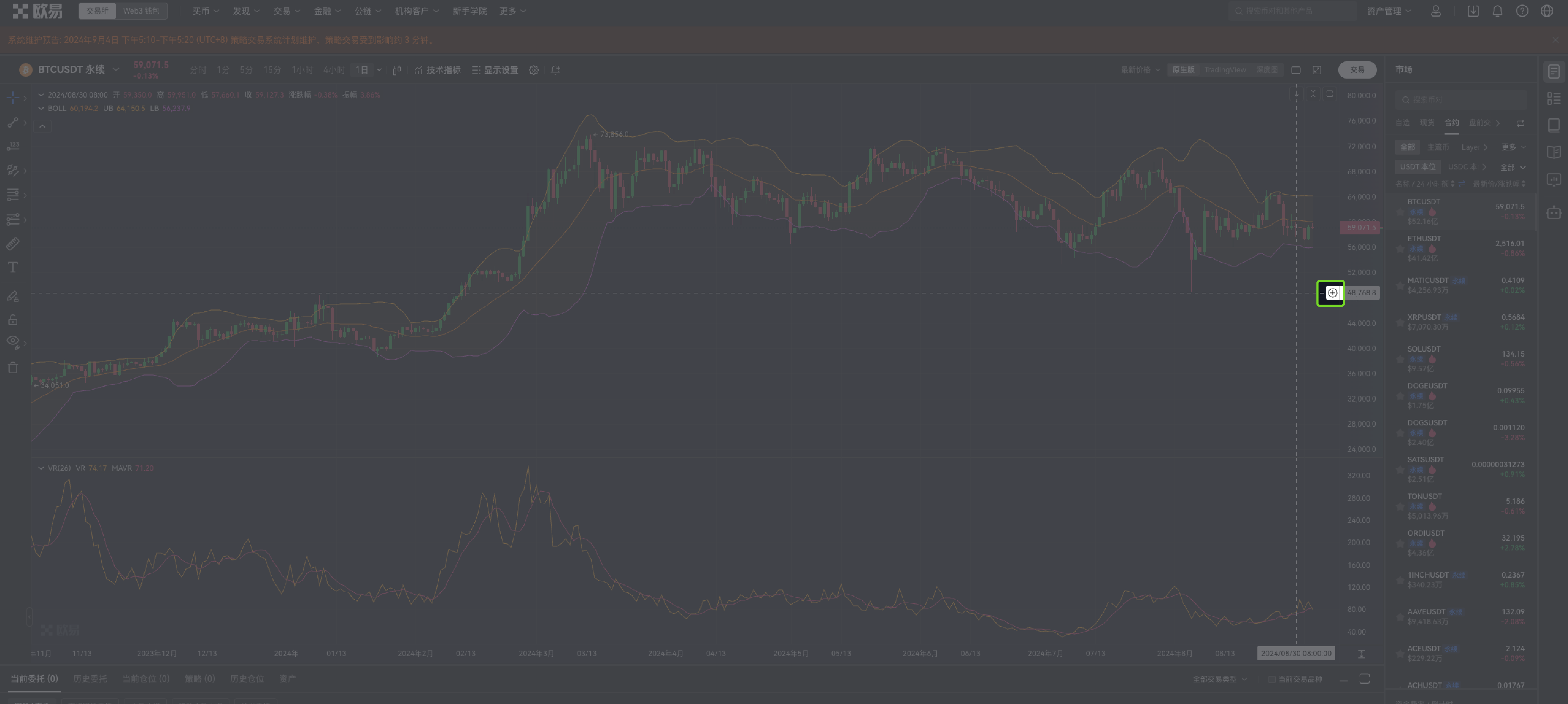This screenshot has width=1568, height=704.
Task: Open the candlestick chart style icon
Action: point(397,70)
